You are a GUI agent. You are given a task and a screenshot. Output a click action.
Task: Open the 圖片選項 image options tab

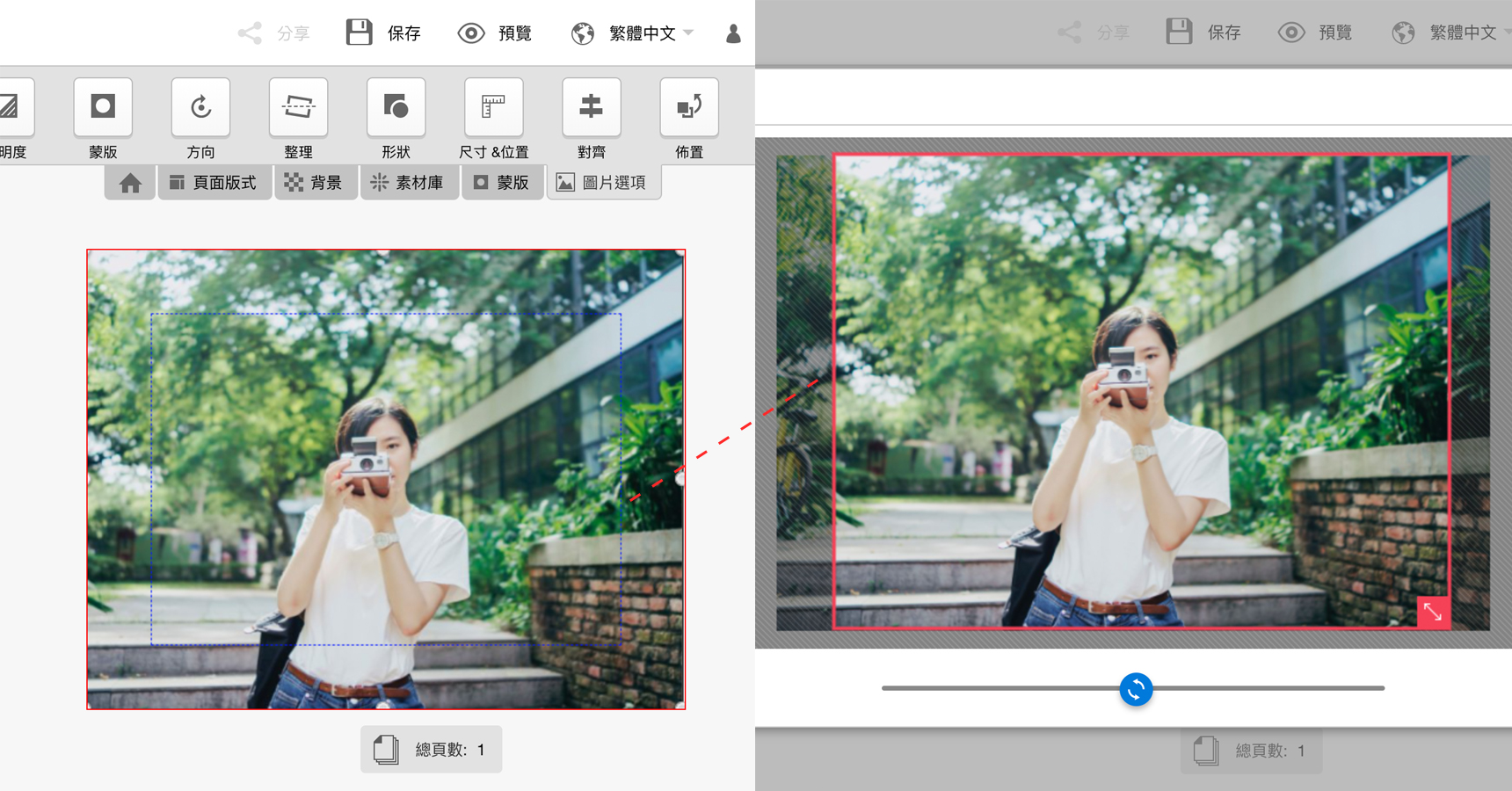click(x=603, y=183)
